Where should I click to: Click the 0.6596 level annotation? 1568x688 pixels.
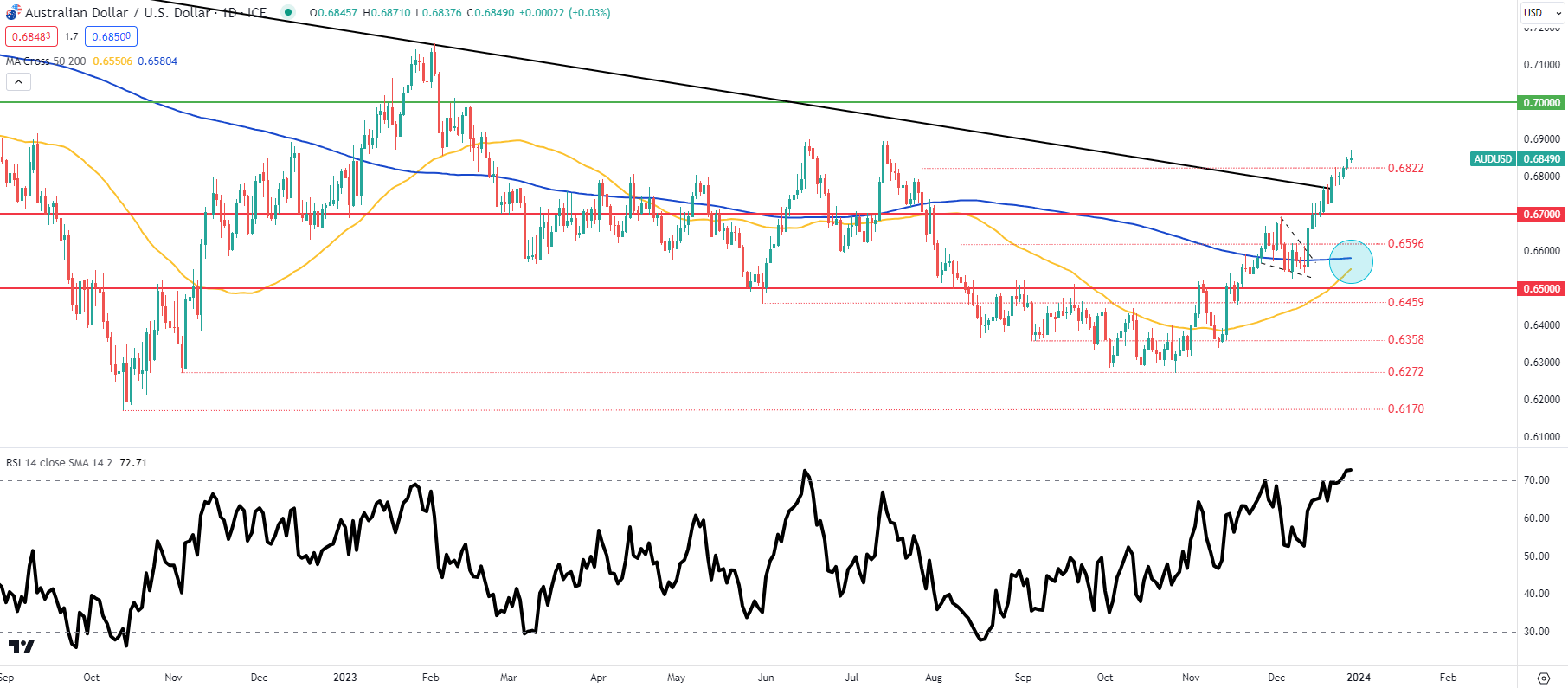click(1406, 243)
